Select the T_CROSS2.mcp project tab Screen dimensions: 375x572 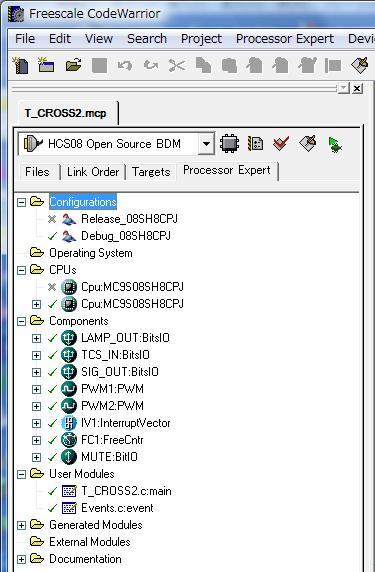coord(66,113)
